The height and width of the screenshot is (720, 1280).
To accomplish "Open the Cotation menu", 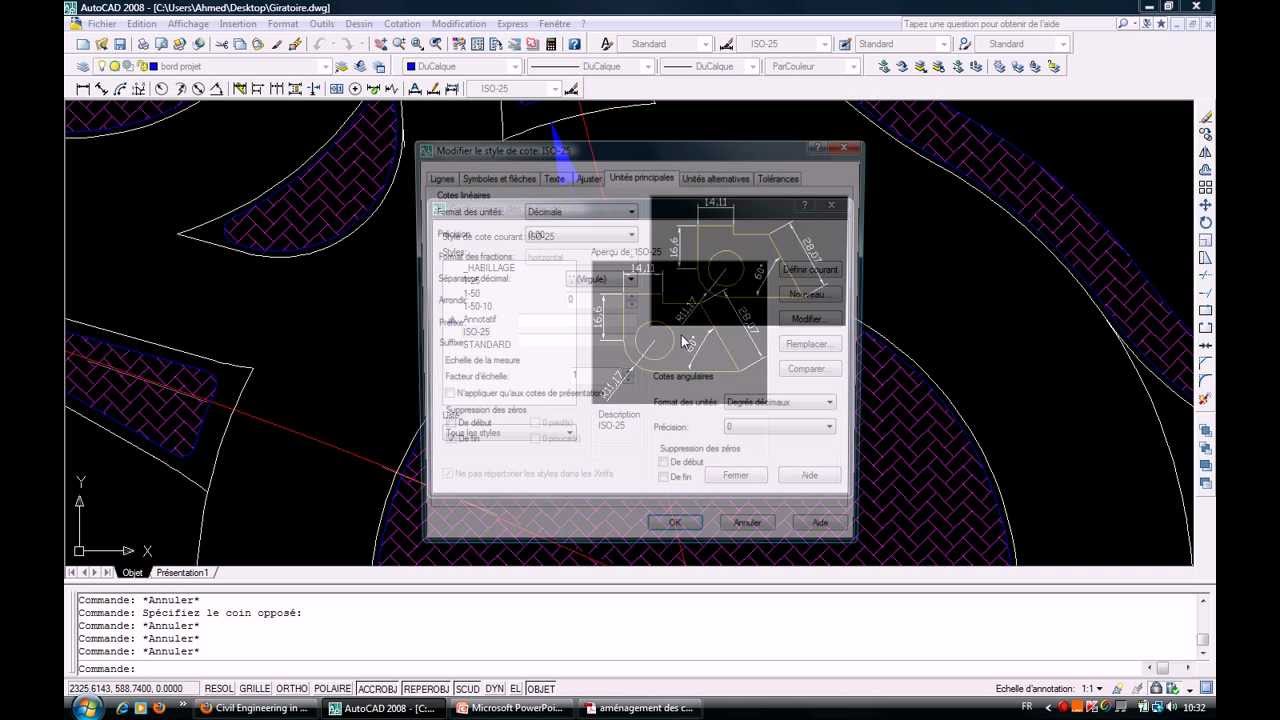I will 402,24.
